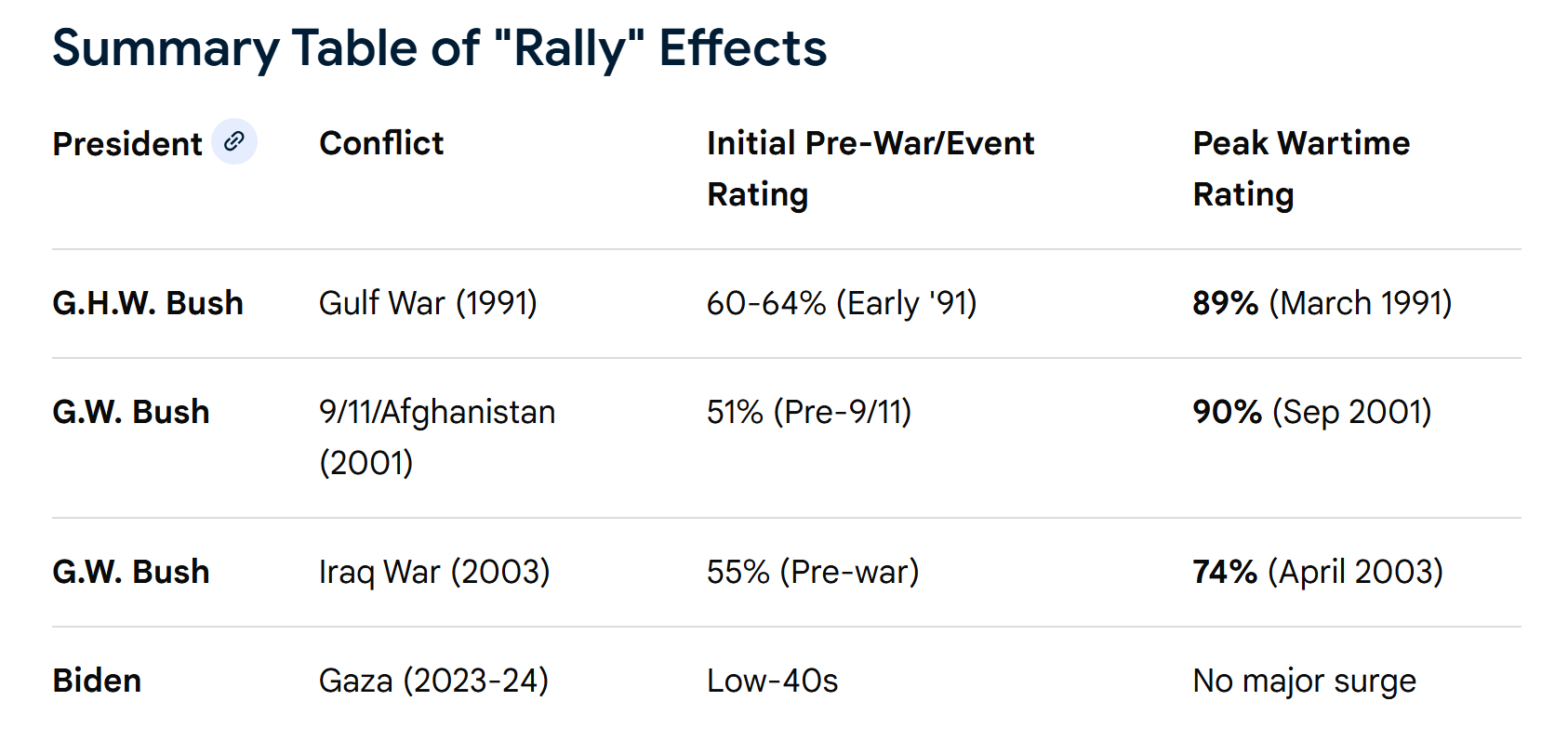Click the President column header
This screenshot has width=1568, height=754.
[x=127, y=144]
